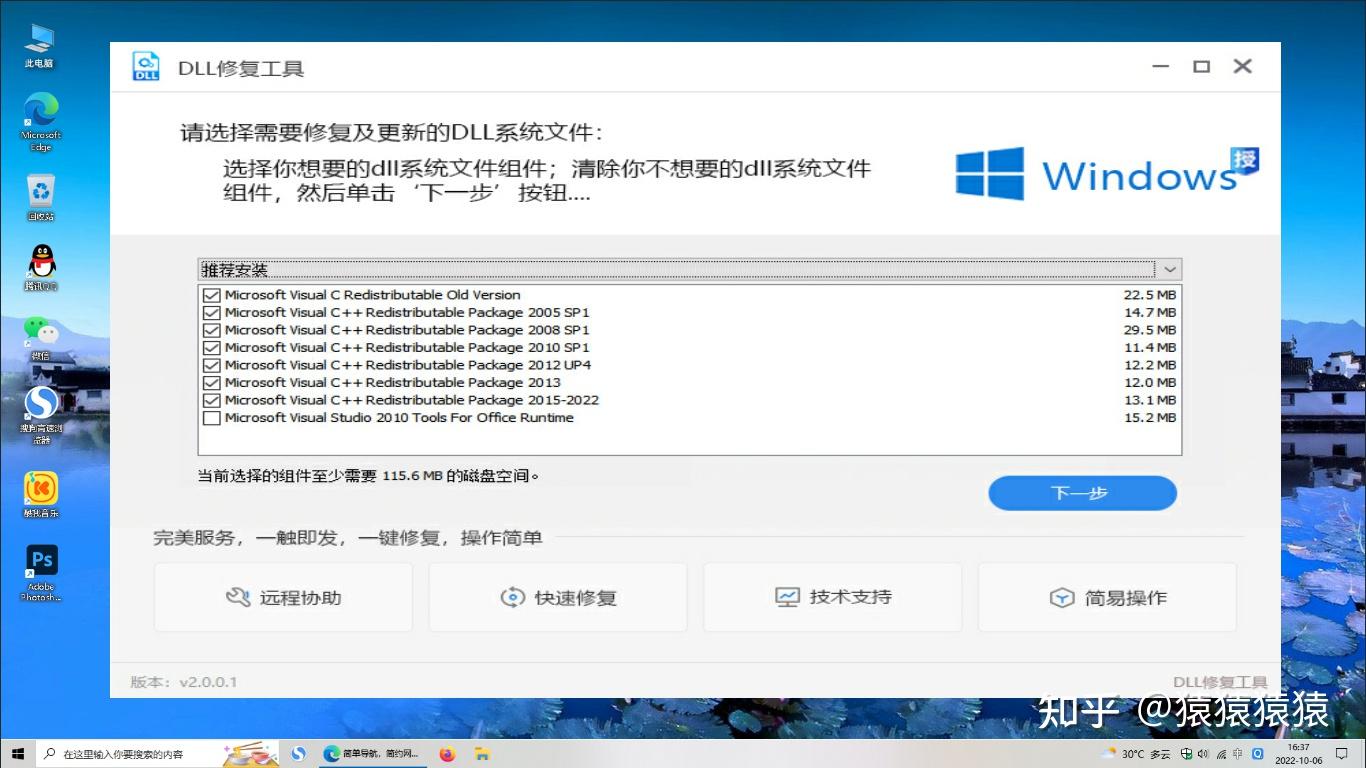Minimize the DLL修复工具 window
The image size is (1366, 768).
(1160, 67)
